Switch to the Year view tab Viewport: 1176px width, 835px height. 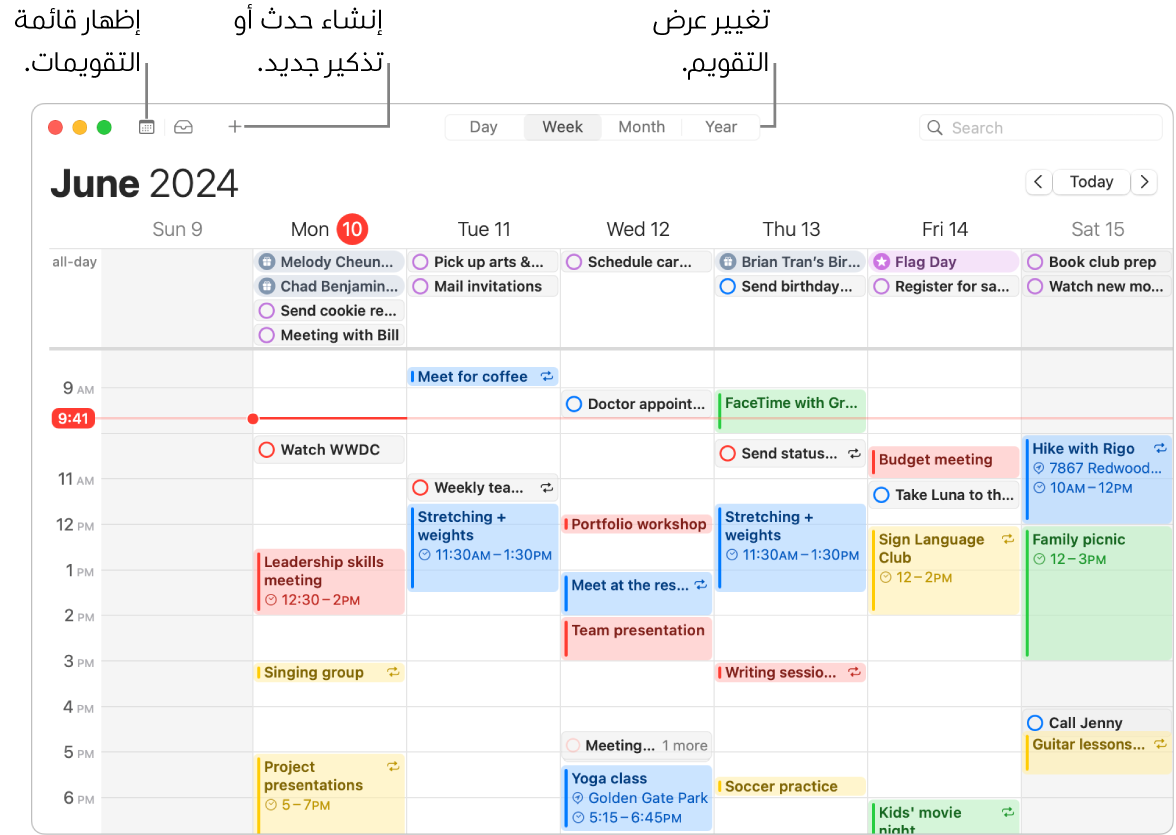[x=720, y=127]
